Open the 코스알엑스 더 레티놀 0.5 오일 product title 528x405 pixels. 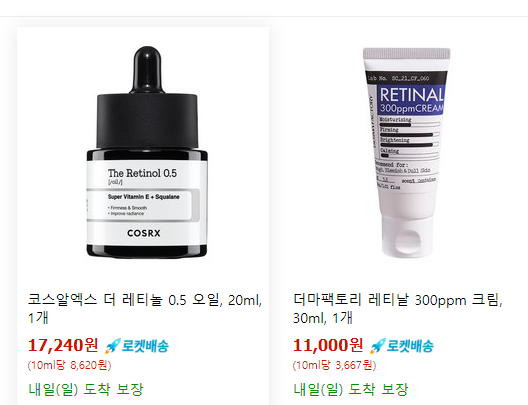tap(145, 308)
